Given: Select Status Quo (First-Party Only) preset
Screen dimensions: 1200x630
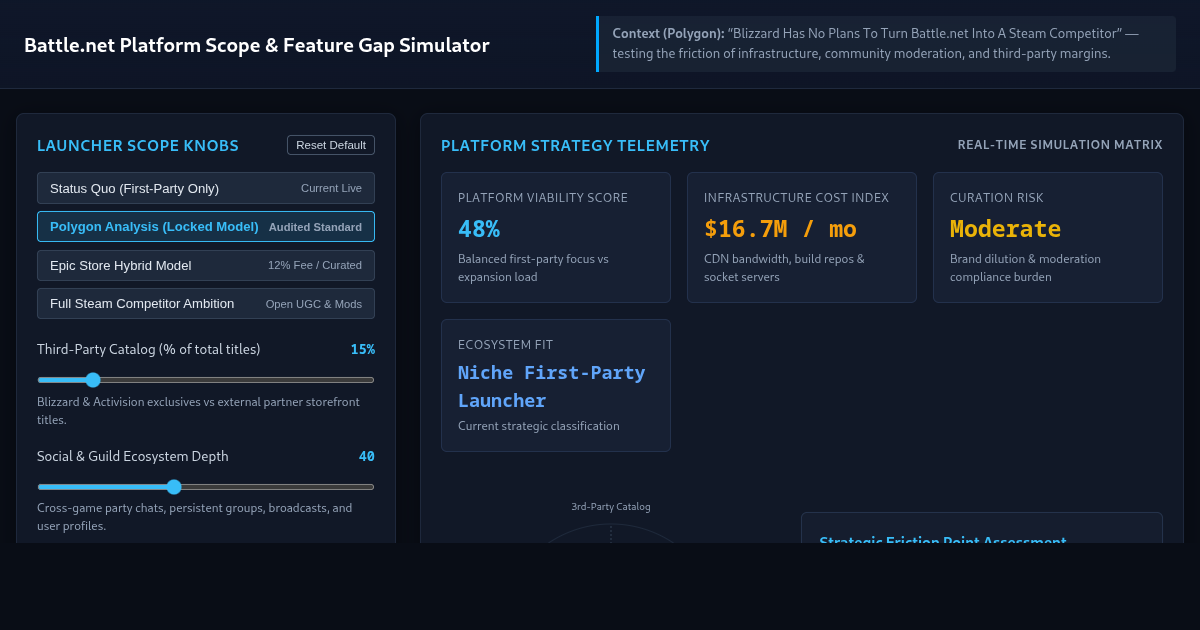Looking at the screenshot, I should click(206, 188).
